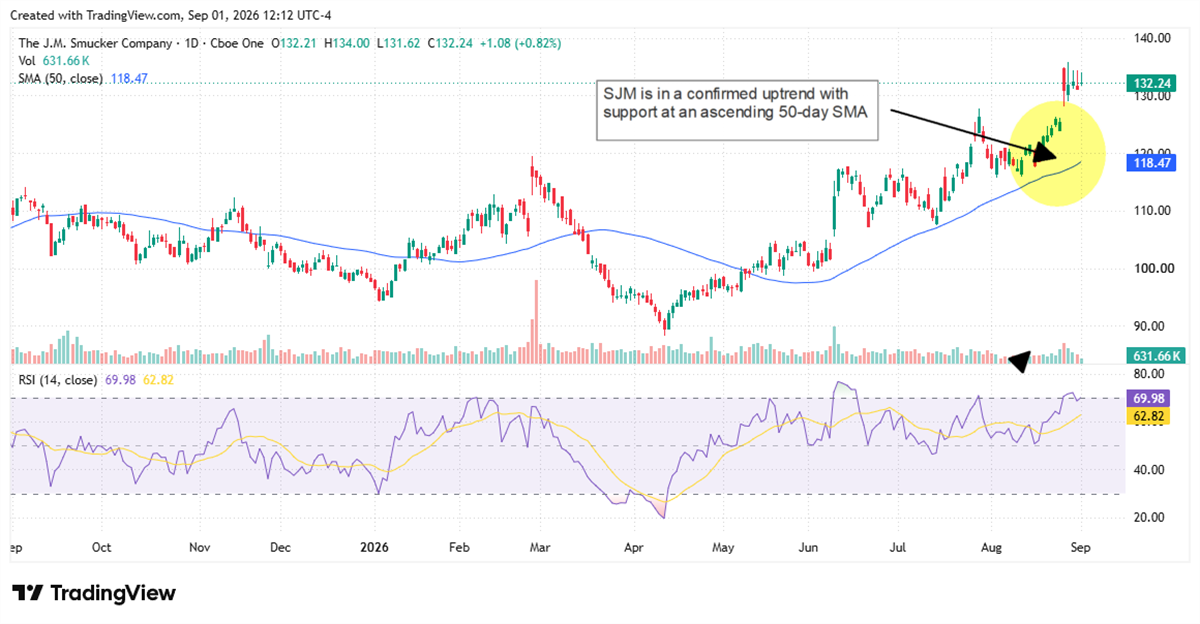
Task: Click the Aug label on the time axis
Action: 993,548
